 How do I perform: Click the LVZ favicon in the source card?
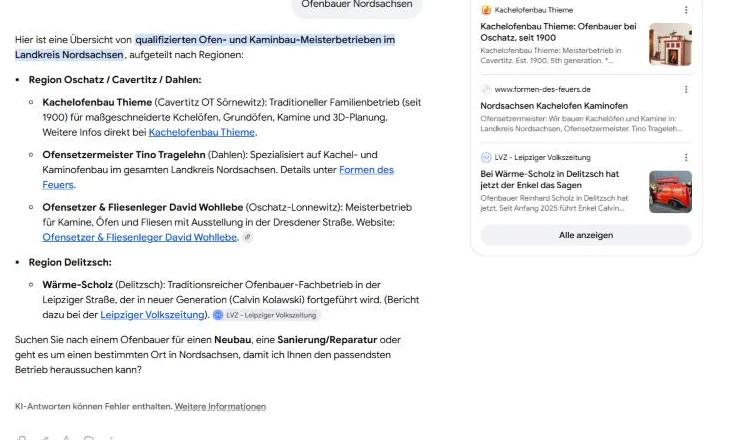tap(486, 157)
